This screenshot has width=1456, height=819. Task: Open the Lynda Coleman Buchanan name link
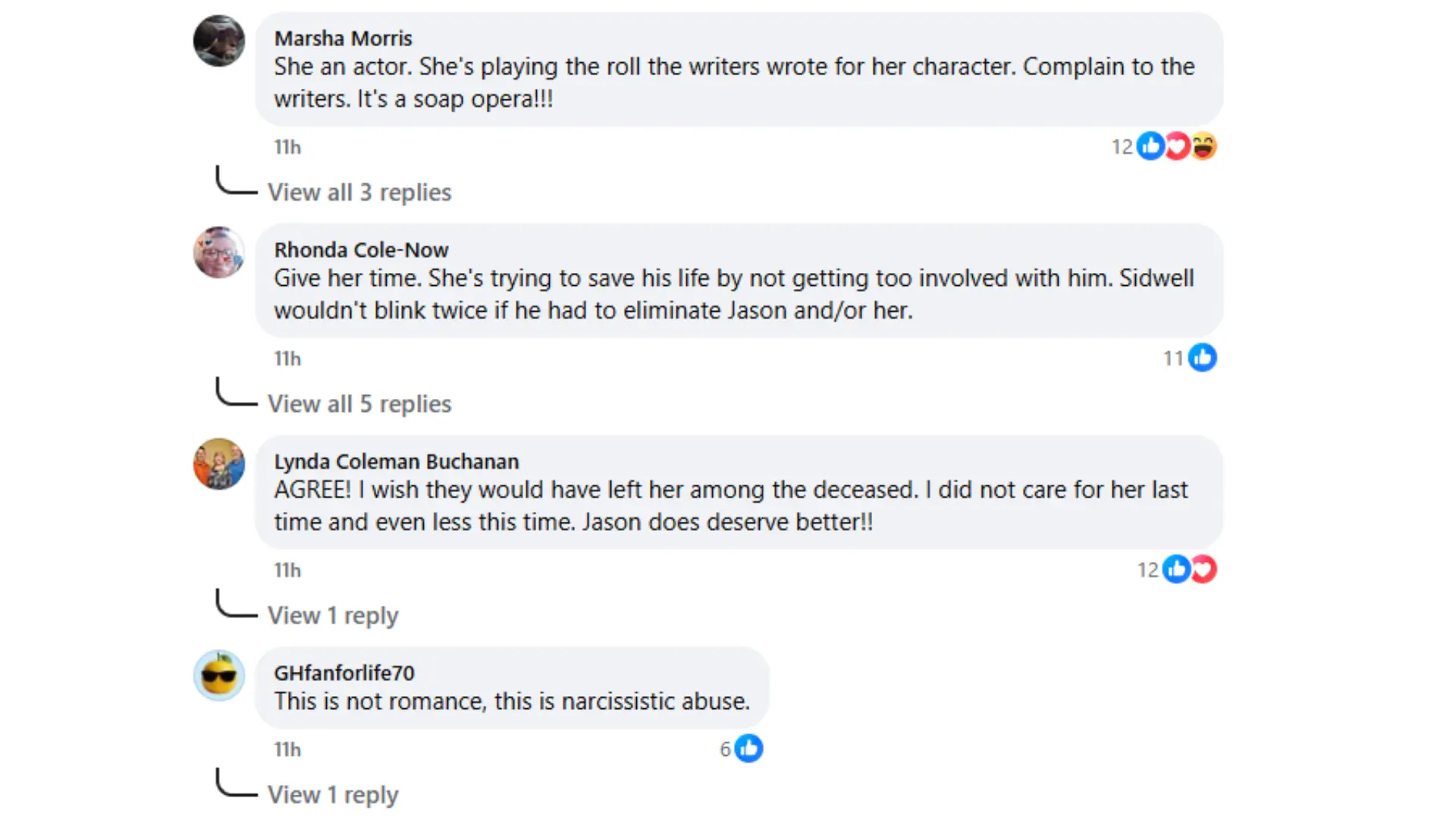pyautogui.click(x=396, y=461)
